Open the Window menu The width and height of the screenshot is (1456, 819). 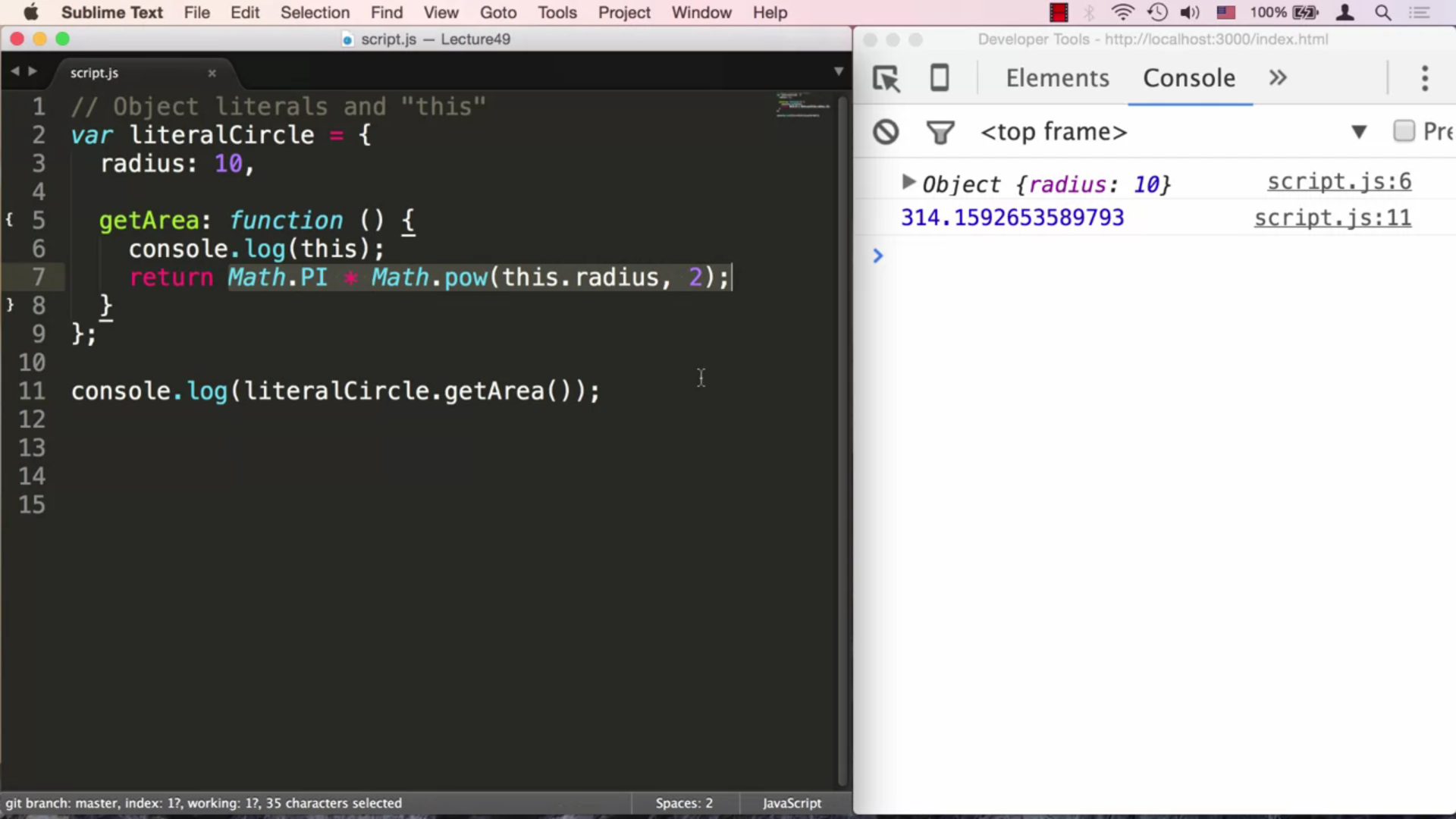(701, 12)
